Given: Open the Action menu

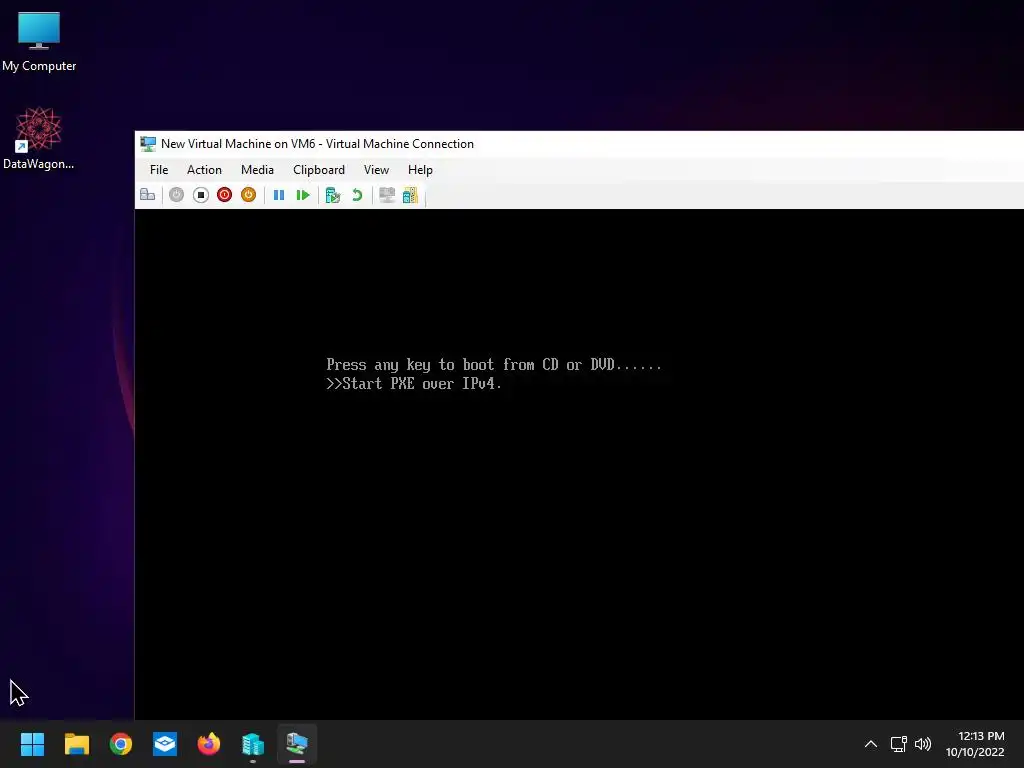Looking at the screenshot, I should 204,170.
